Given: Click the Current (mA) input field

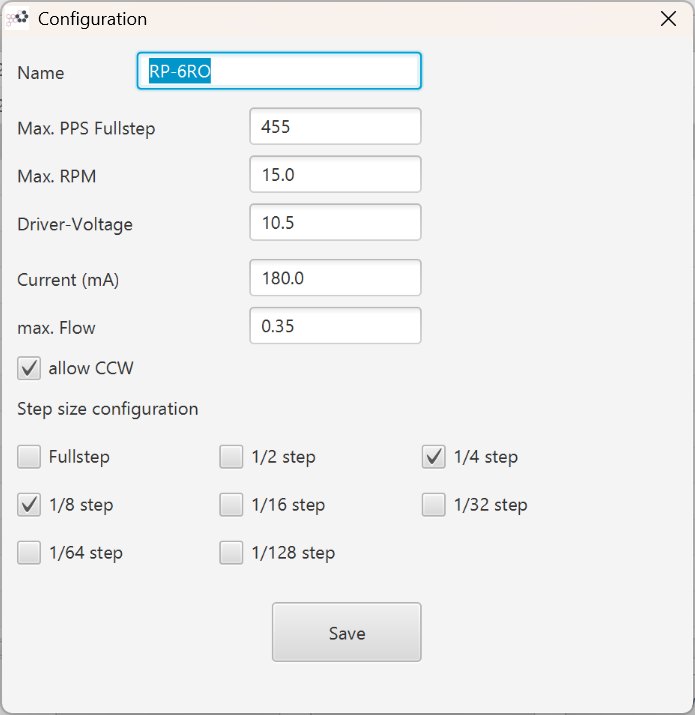Looking at the screenshot, I should [335, 279].
